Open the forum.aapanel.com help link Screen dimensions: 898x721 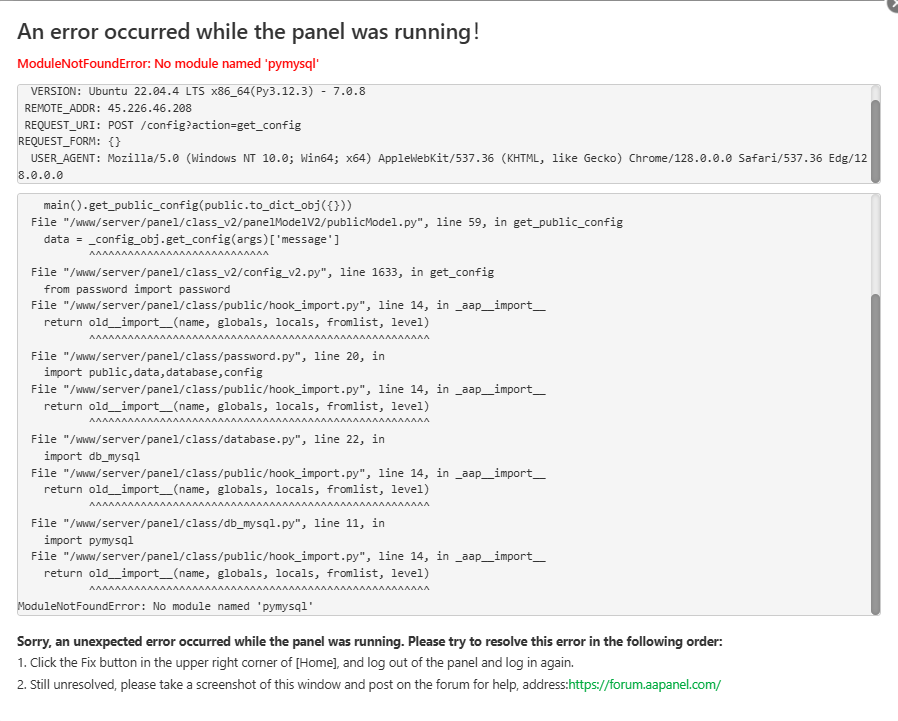click(644, 685)
